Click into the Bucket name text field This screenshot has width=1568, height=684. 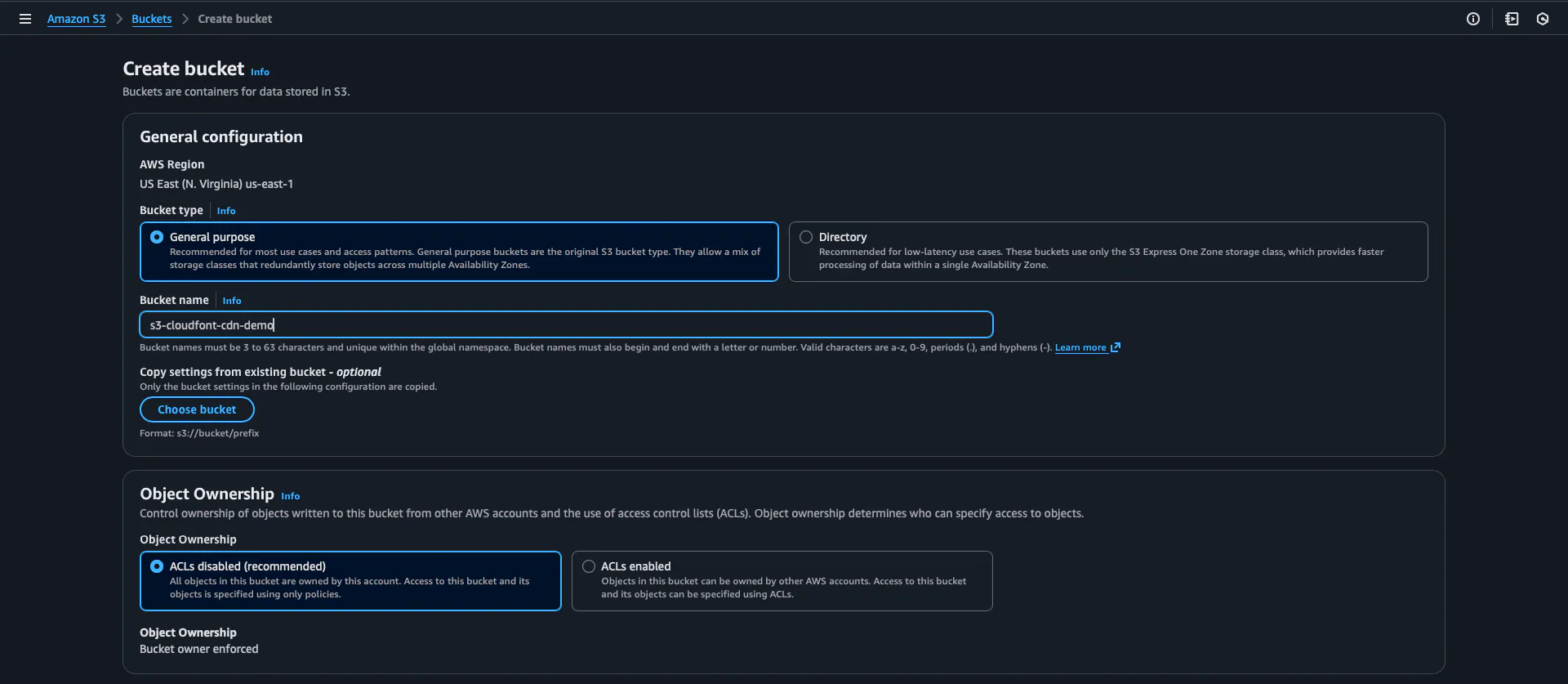[565, 325]
